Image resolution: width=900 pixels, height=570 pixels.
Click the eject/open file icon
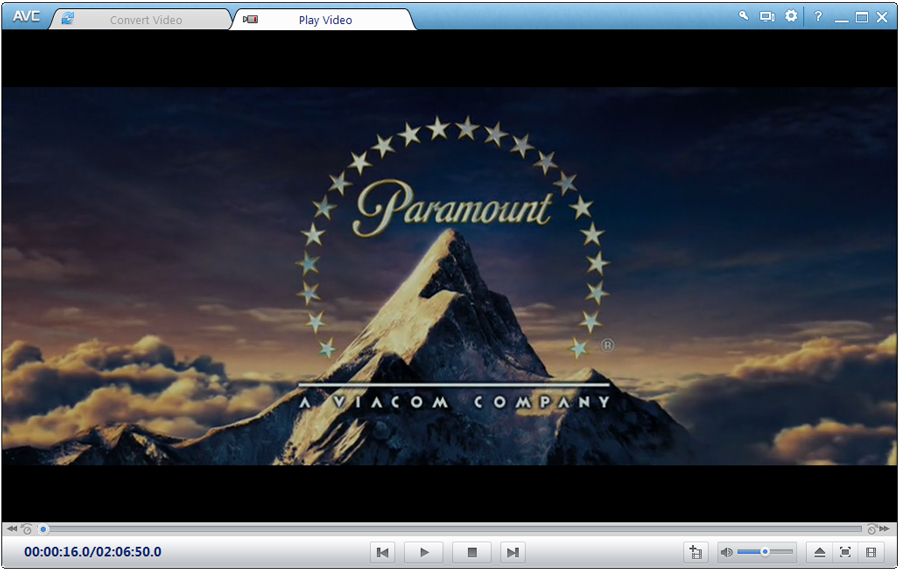click(x=820, y=552)
